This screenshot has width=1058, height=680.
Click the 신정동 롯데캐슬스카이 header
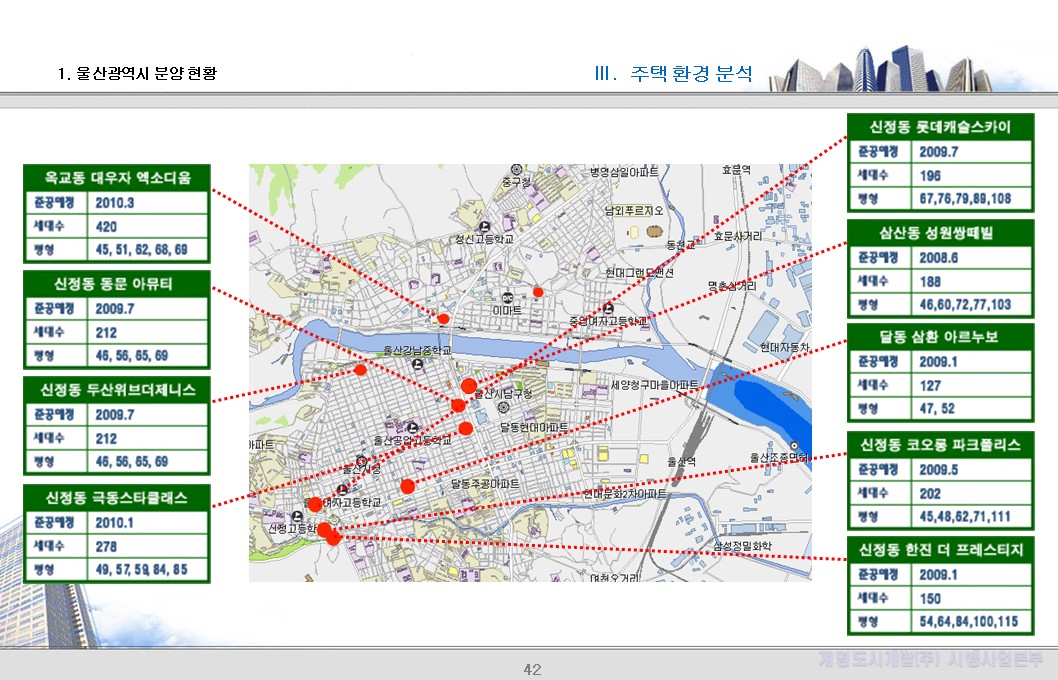click(x=940, y=127)
